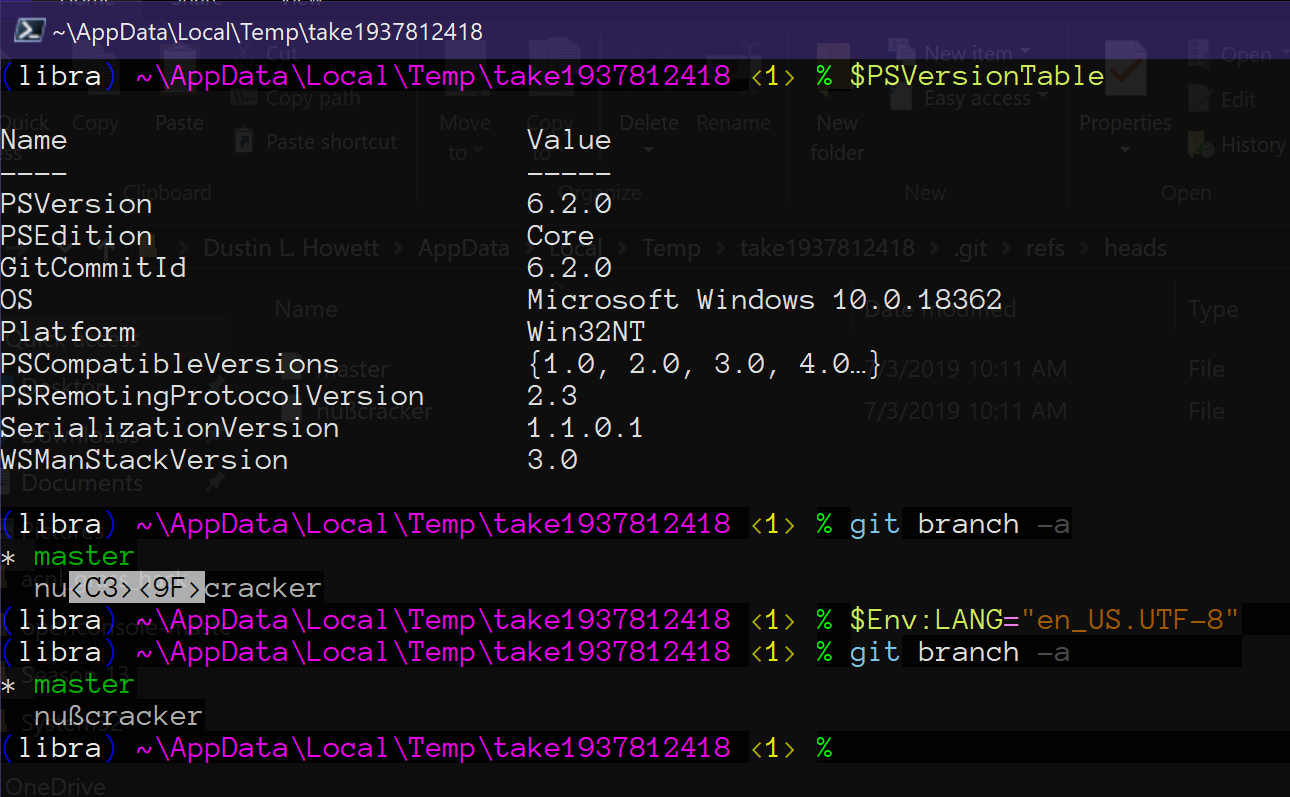Select the $PSVersionTable command text
The image size is (1290, 797).
click(977, 76)
